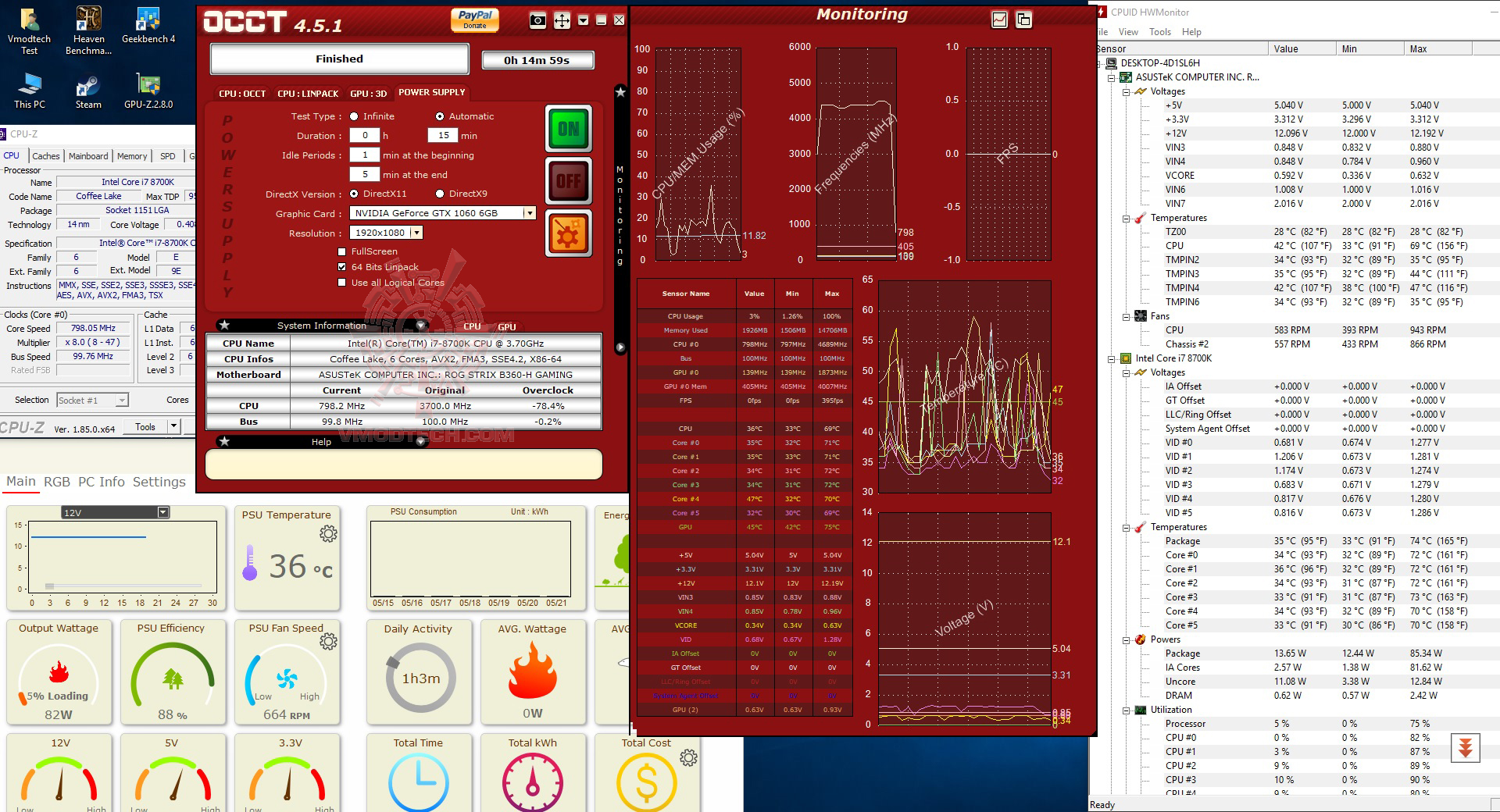Click the OCCT move window arrows icon
Screen dimensions: 1500x812
click(x=562, y=21)
